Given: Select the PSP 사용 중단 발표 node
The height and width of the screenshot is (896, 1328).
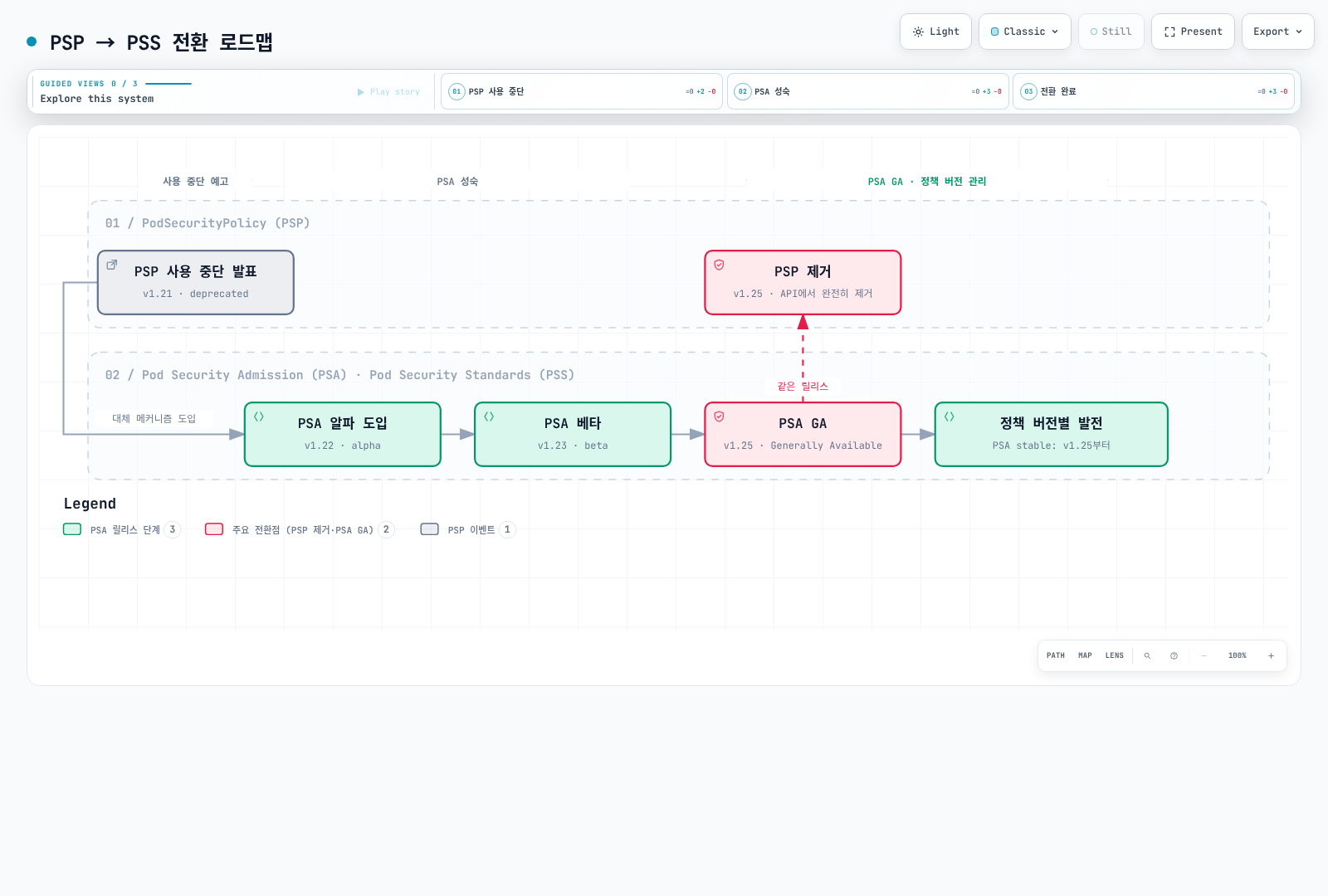Looking at the screenshot, I should (196, 282).
